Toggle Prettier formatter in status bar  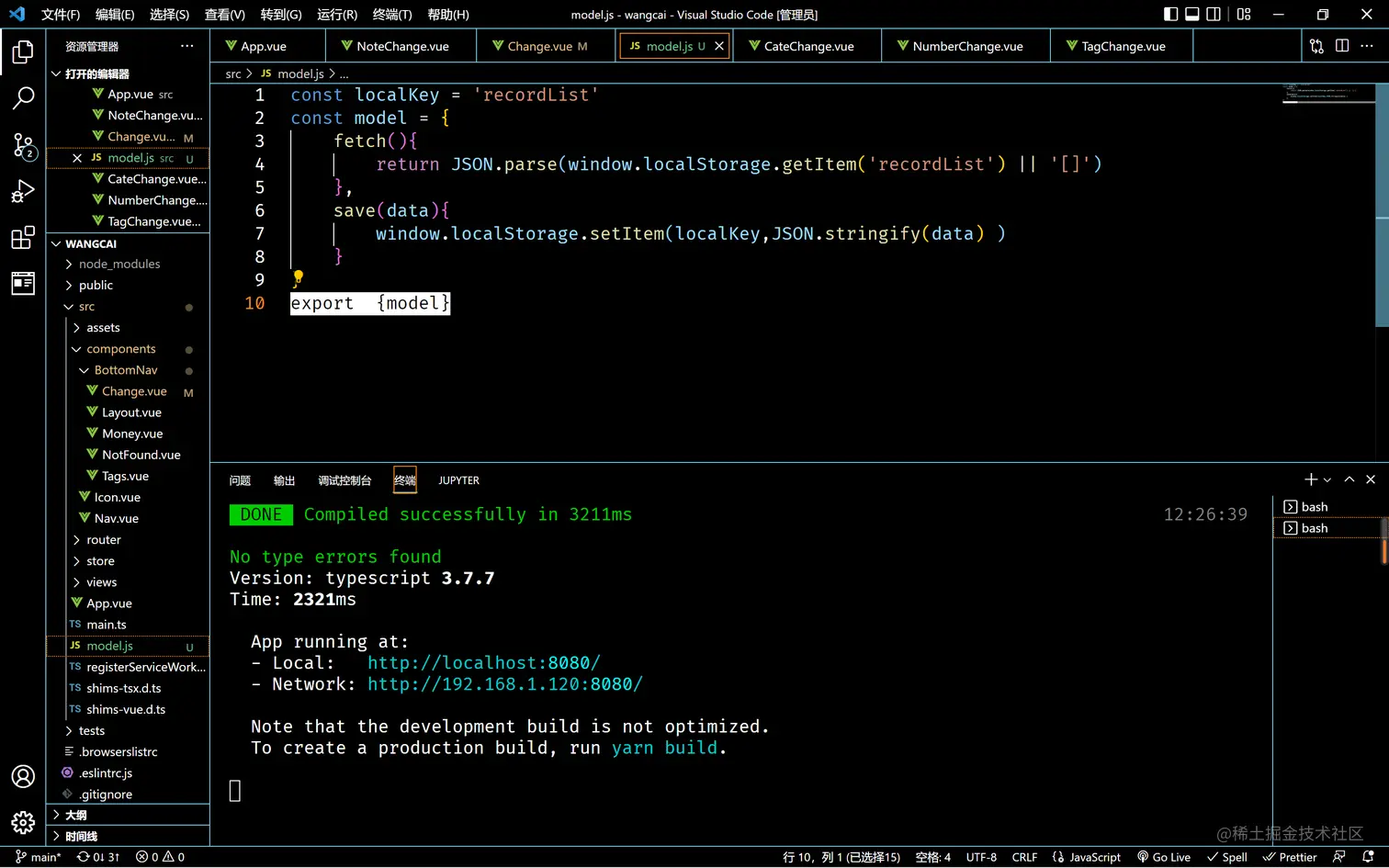[x=1290, y=857]
